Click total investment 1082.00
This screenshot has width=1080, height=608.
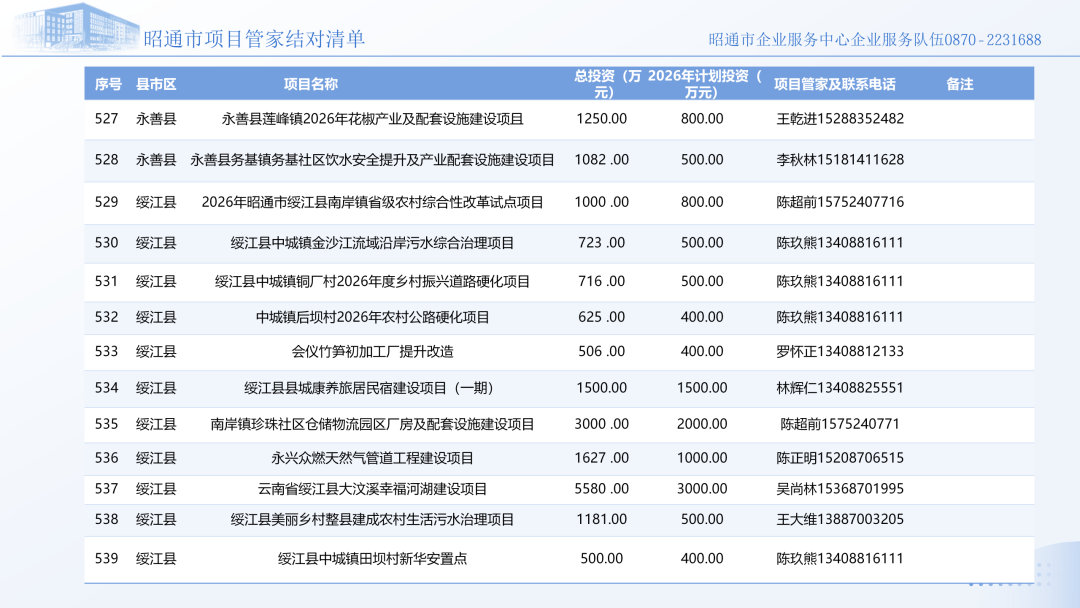pos(602,160)
